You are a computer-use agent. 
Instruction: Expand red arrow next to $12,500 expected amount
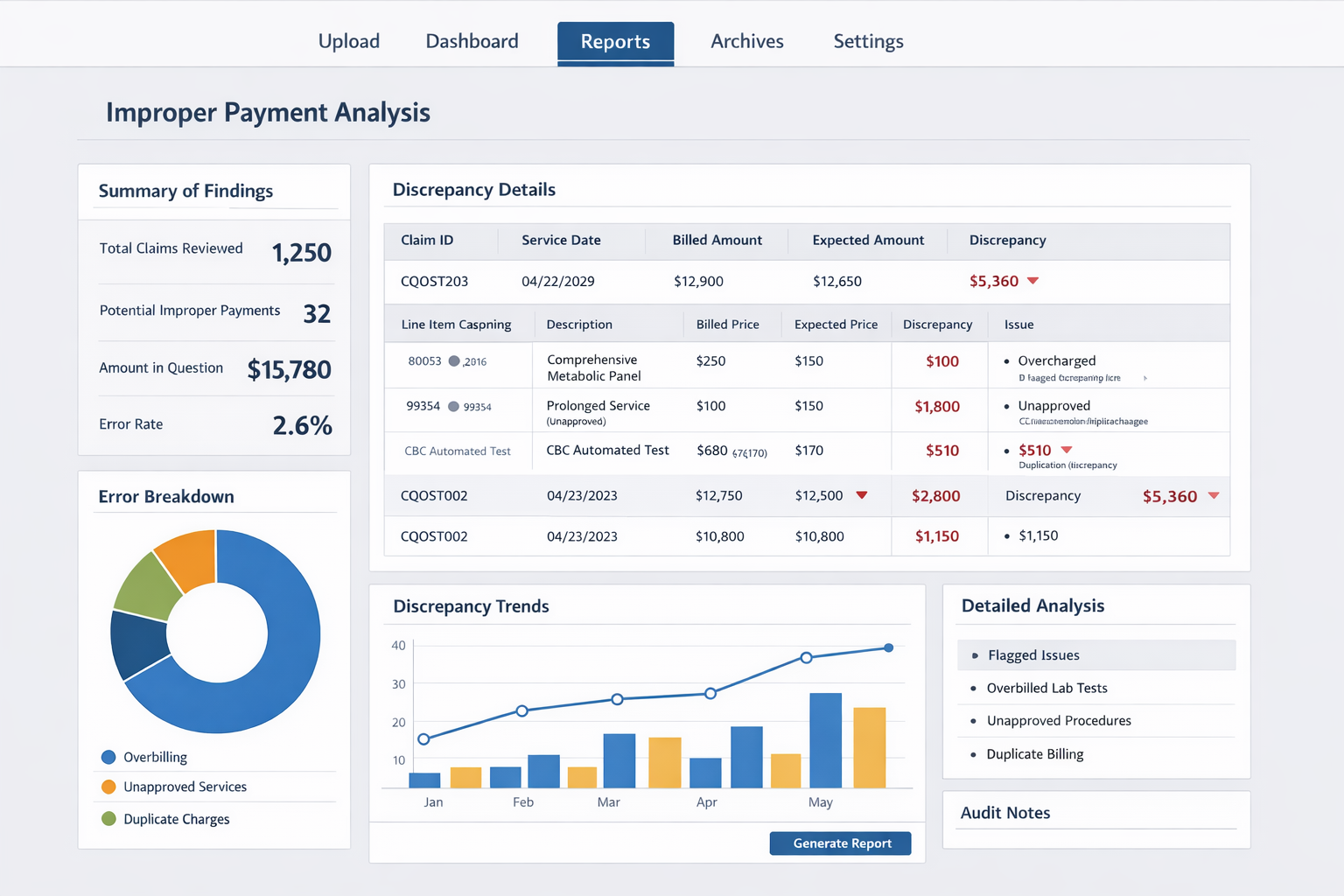click(x=862, y=495)
